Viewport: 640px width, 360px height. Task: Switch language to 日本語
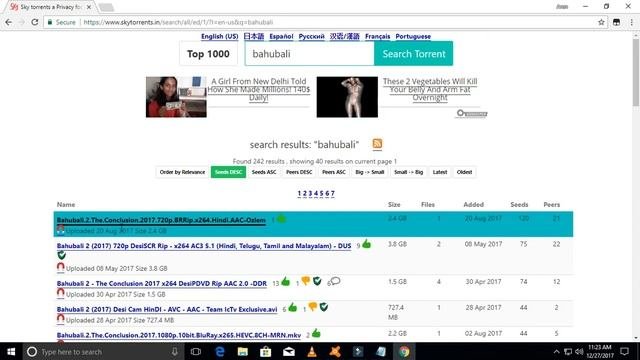coord(253,36)
